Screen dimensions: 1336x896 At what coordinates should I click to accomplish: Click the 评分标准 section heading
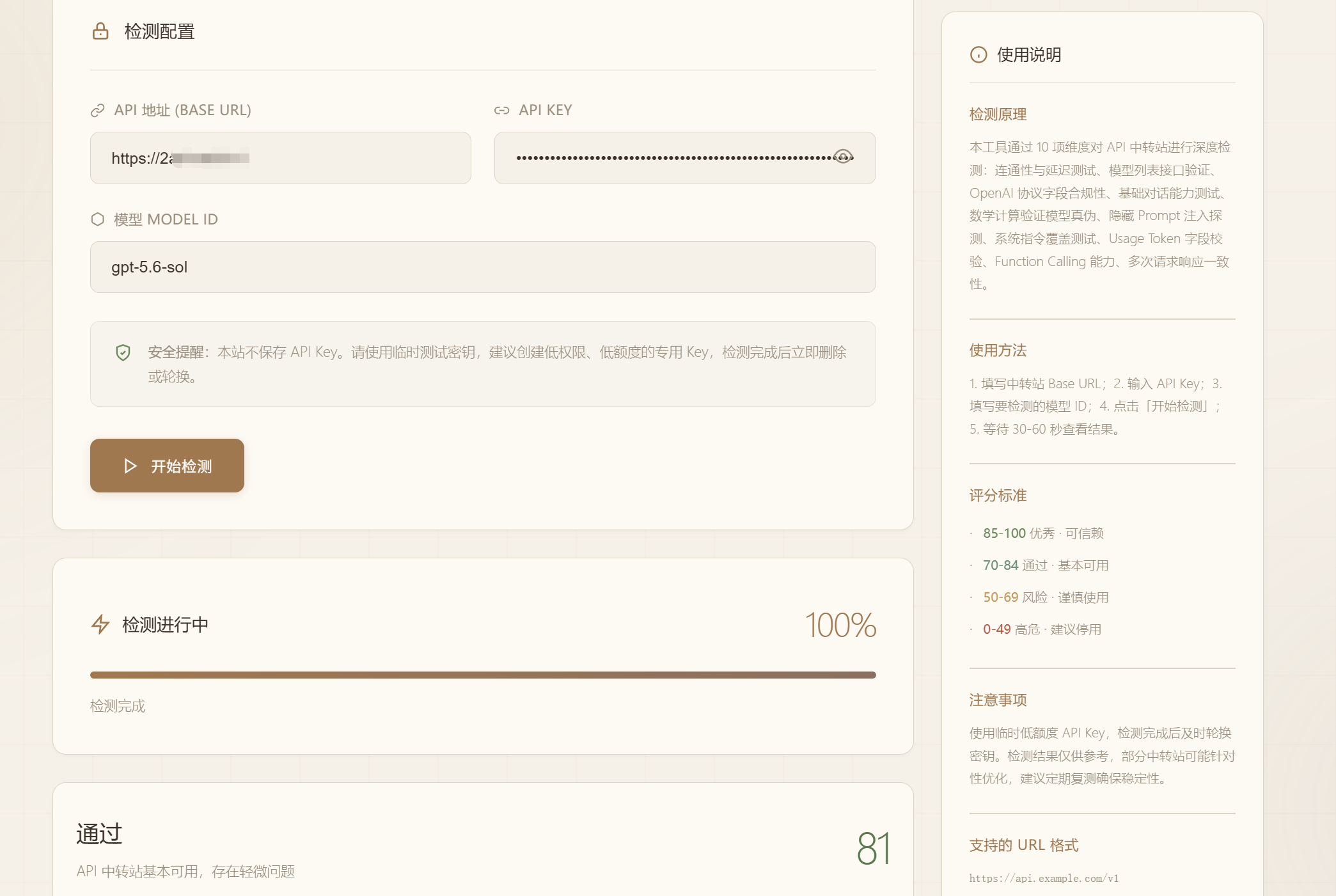point(998,496)
